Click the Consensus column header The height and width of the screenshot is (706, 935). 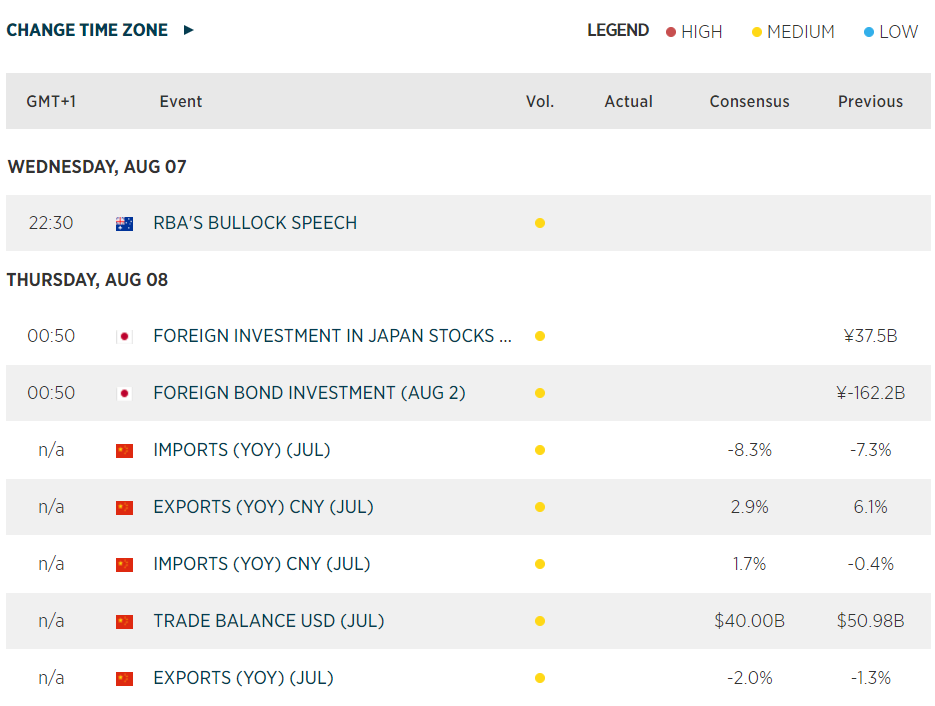749,101
